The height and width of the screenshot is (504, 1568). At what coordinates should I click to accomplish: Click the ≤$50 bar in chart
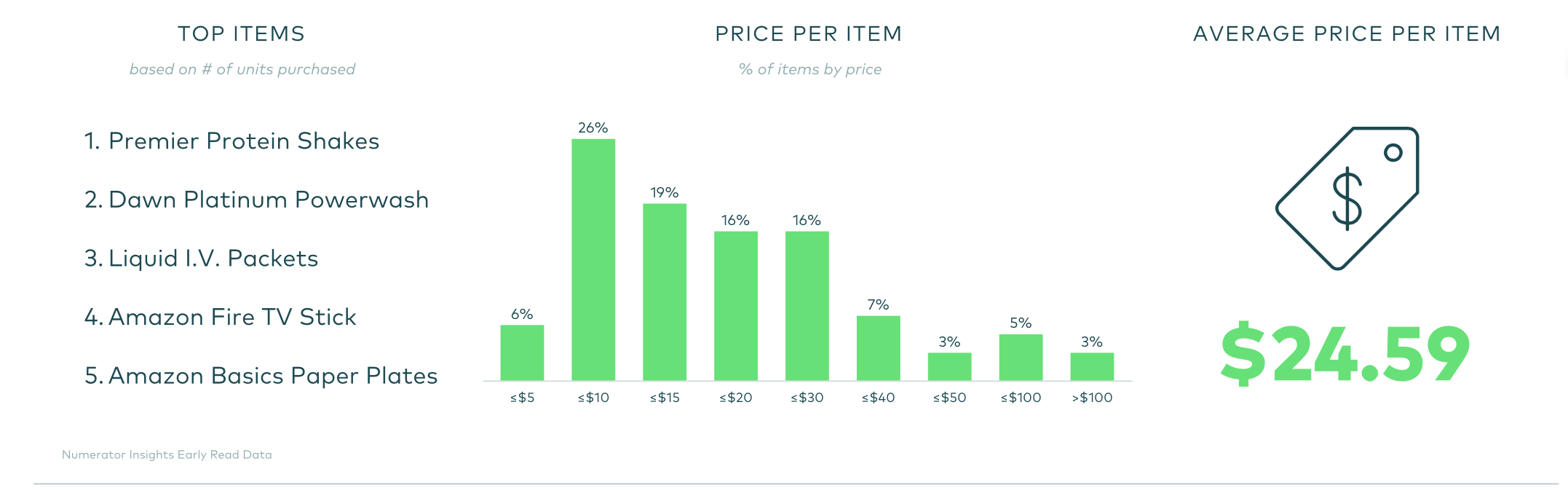click(949, 366)
